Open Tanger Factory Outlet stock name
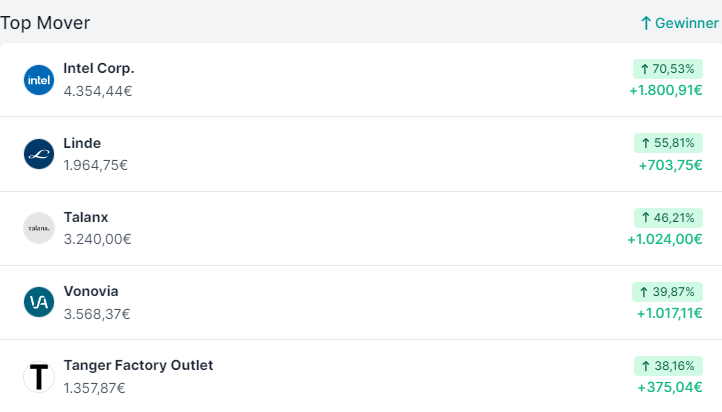Viewport: 722px width, 412px height. pos(138,365)
